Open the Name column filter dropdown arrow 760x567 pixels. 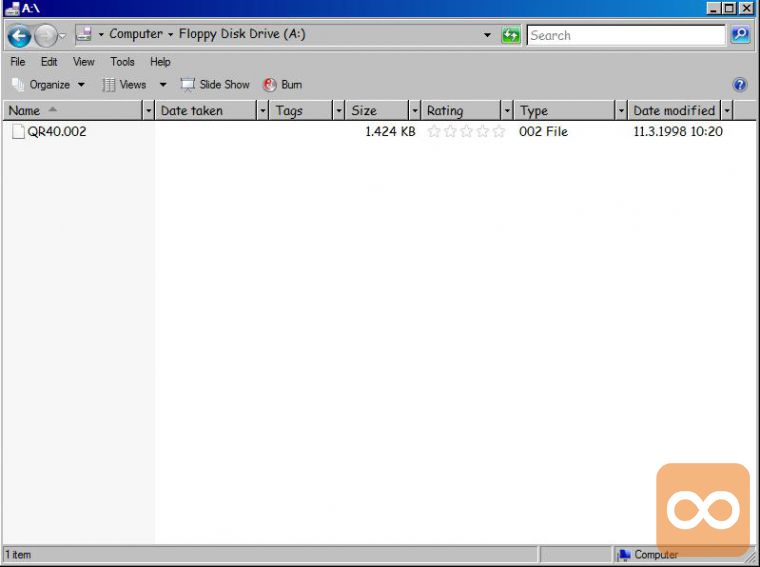[149, 111]
